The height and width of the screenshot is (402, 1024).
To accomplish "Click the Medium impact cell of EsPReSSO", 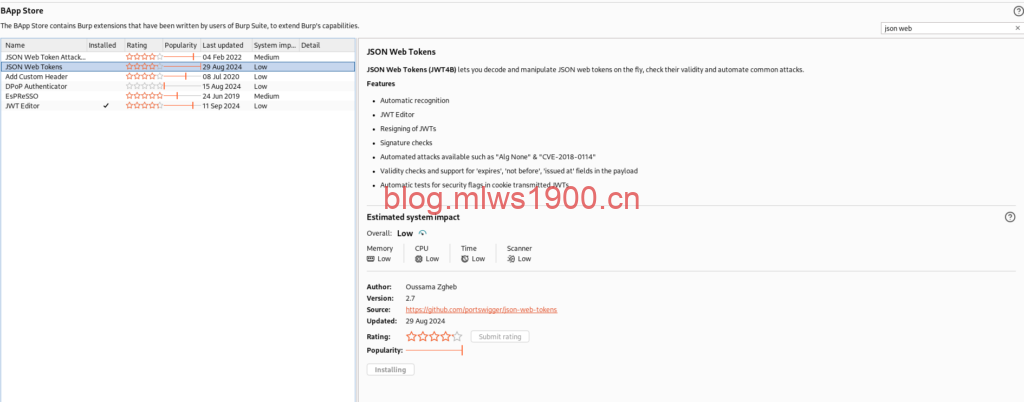I will click(x=266, y=96).
